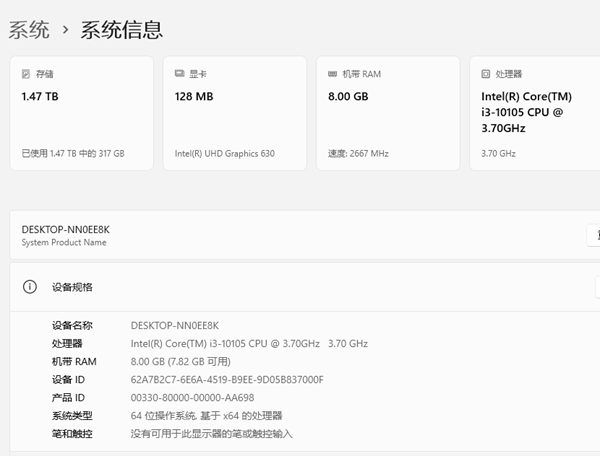Click the 笔和触控 row text
This screenshot has width=600, height=456.
[x=212, y=434]
